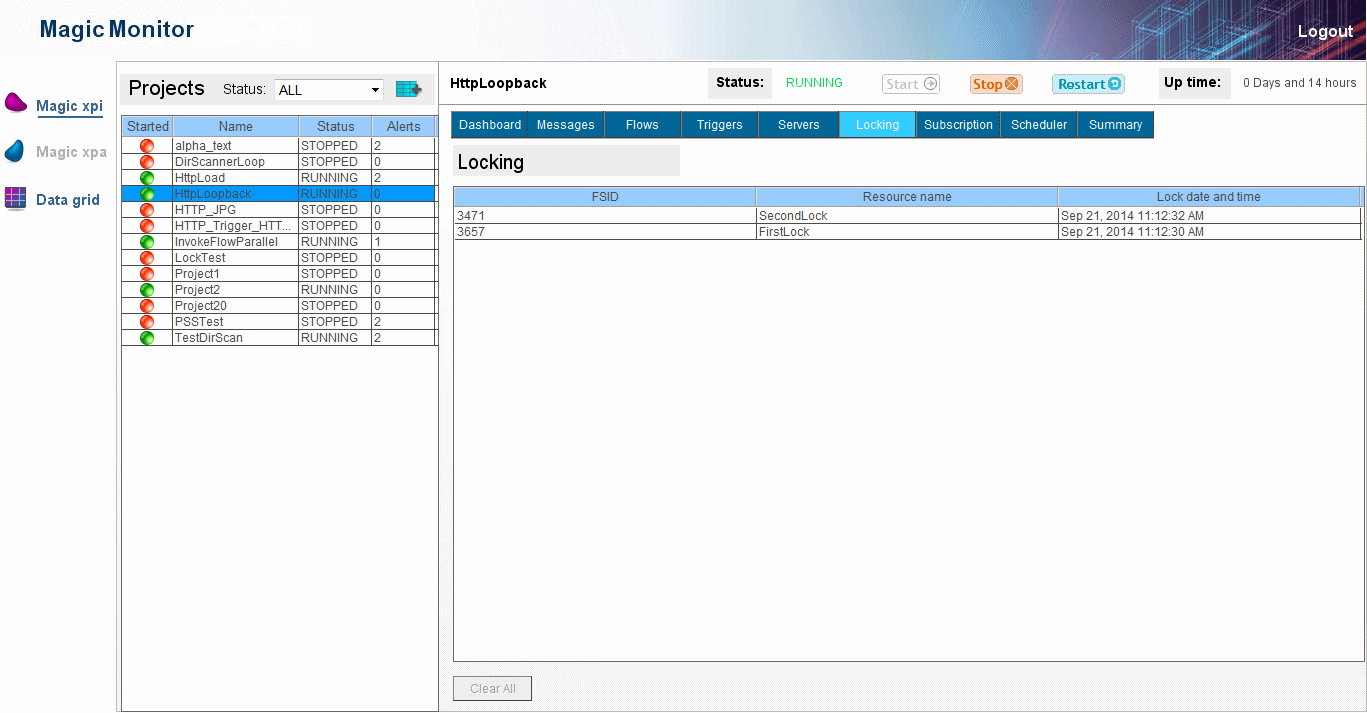Select the Project20 project name
The width and height of the screenshot is (1367, 713).
(x=200, y=306)
